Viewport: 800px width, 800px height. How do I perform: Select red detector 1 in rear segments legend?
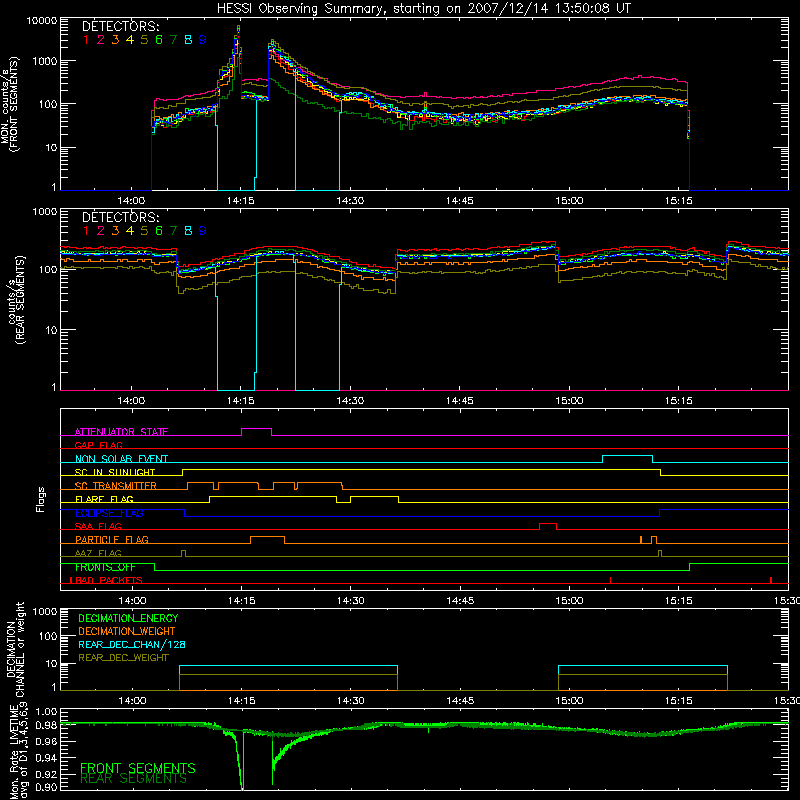tap(86, 231)
